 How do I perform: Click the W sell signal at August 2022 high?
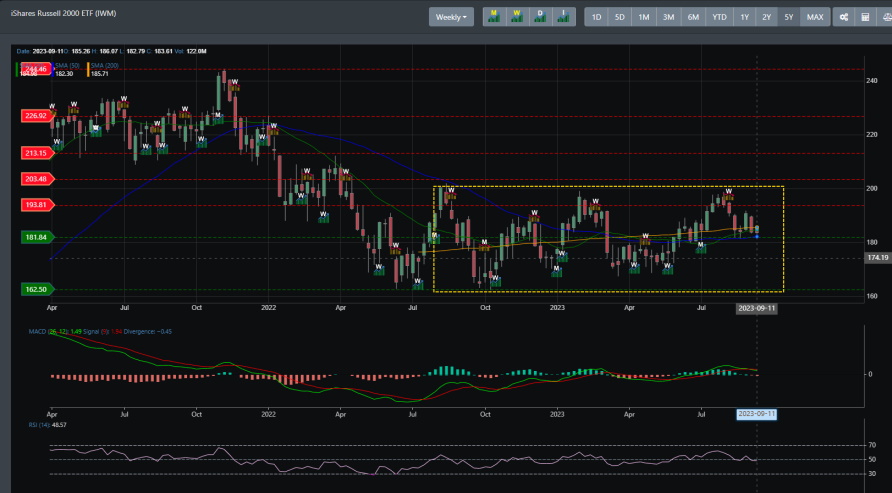[451, 193]
